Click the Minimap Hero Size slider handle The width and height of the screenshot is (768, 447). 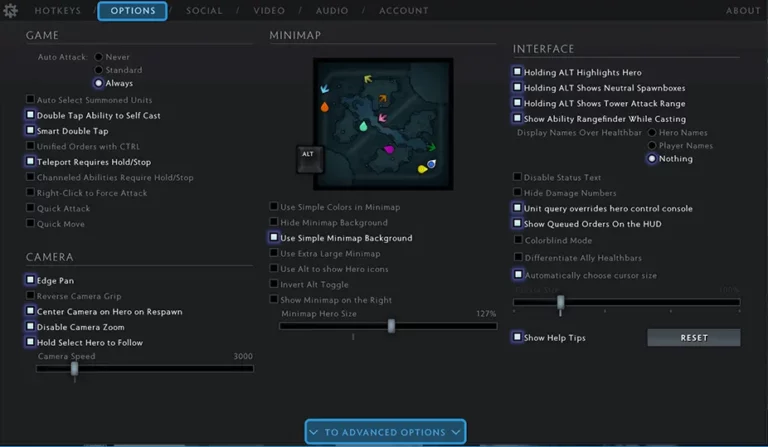pos(391,326)
